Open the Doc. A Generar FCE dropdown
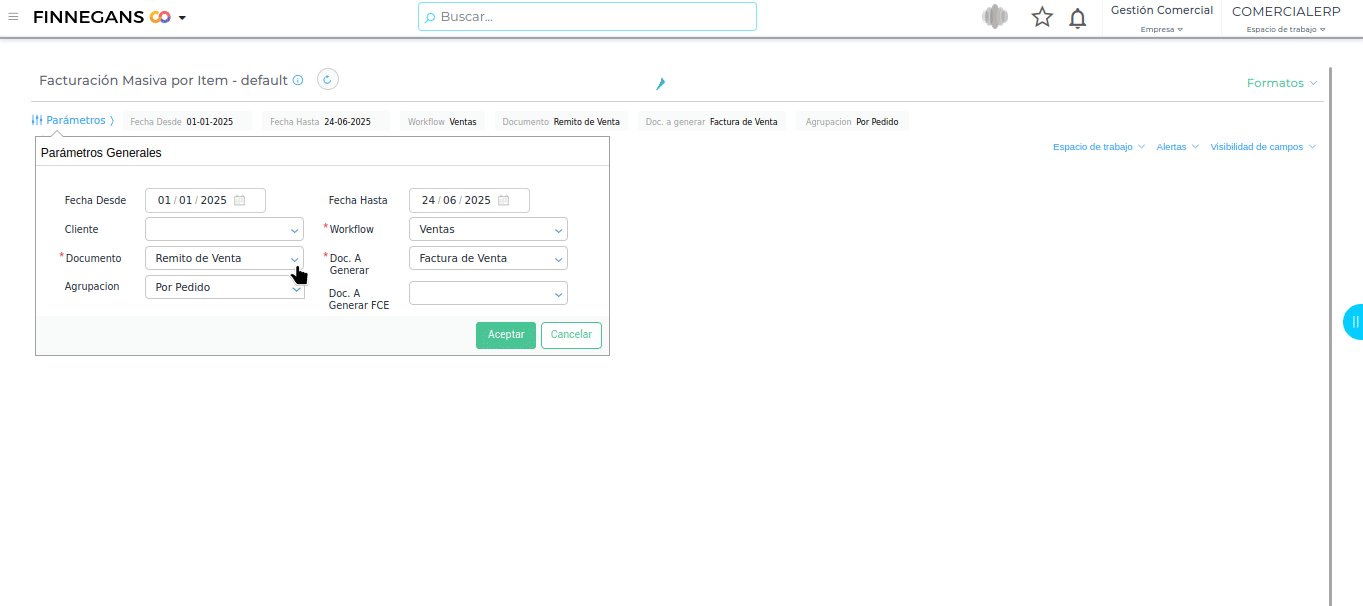 click(488, 293)
